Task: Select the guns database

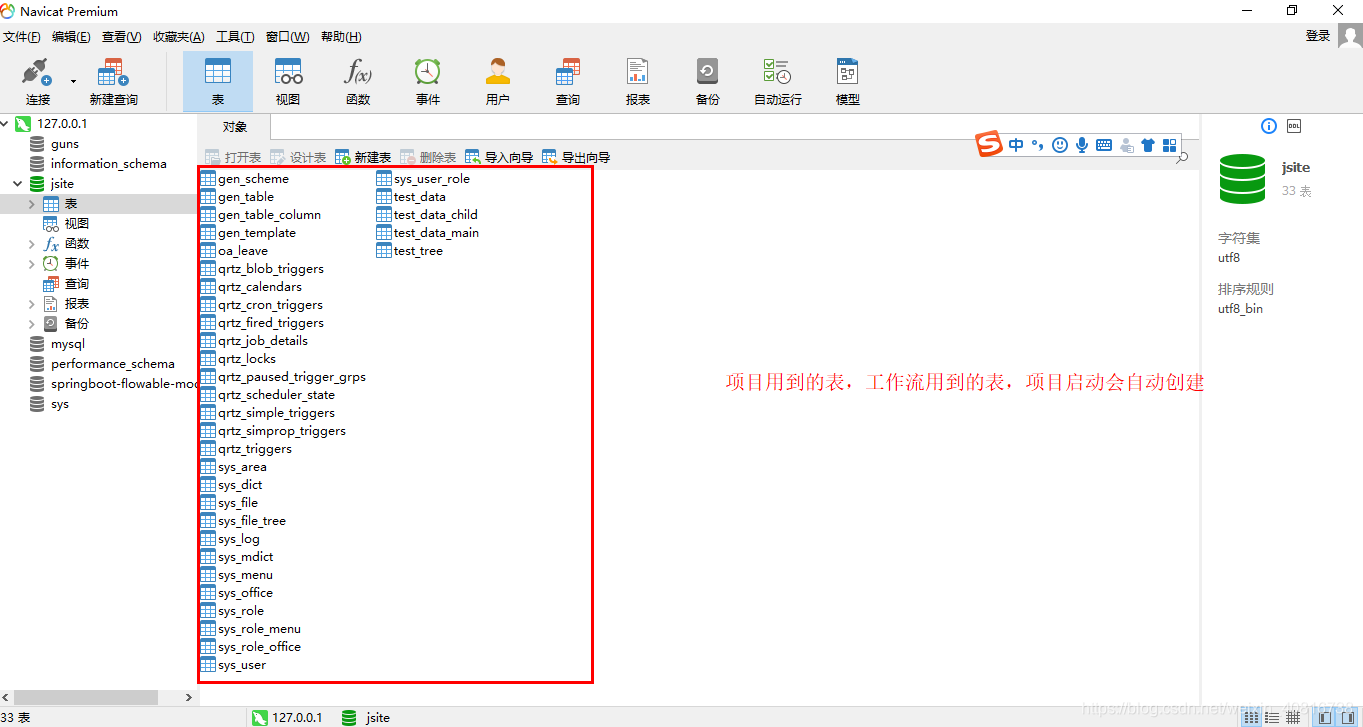Action: [x=65, y=143]
